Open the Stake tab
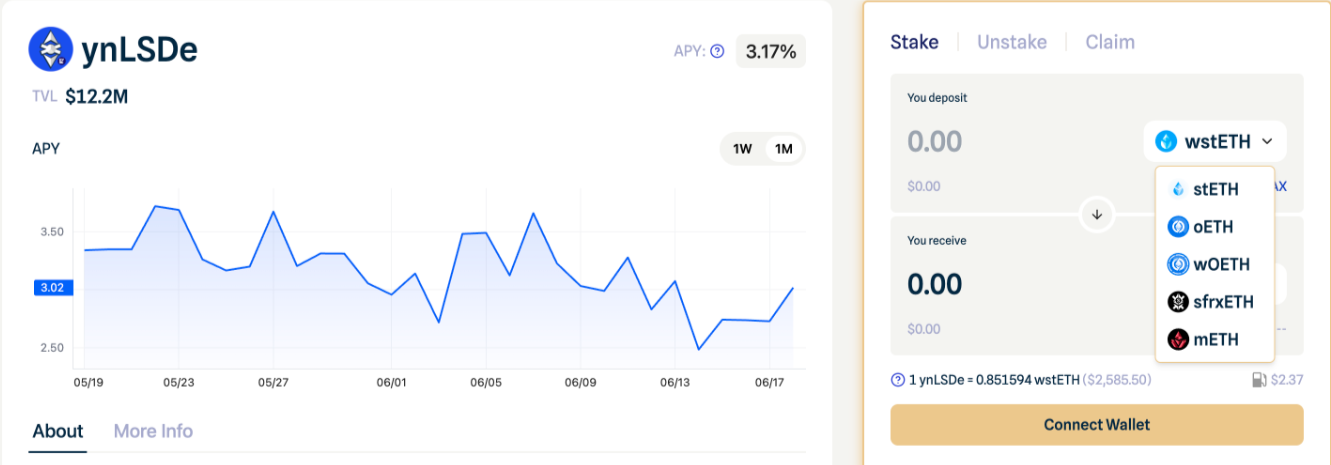 pyautogui.click(x=914, y=42)
